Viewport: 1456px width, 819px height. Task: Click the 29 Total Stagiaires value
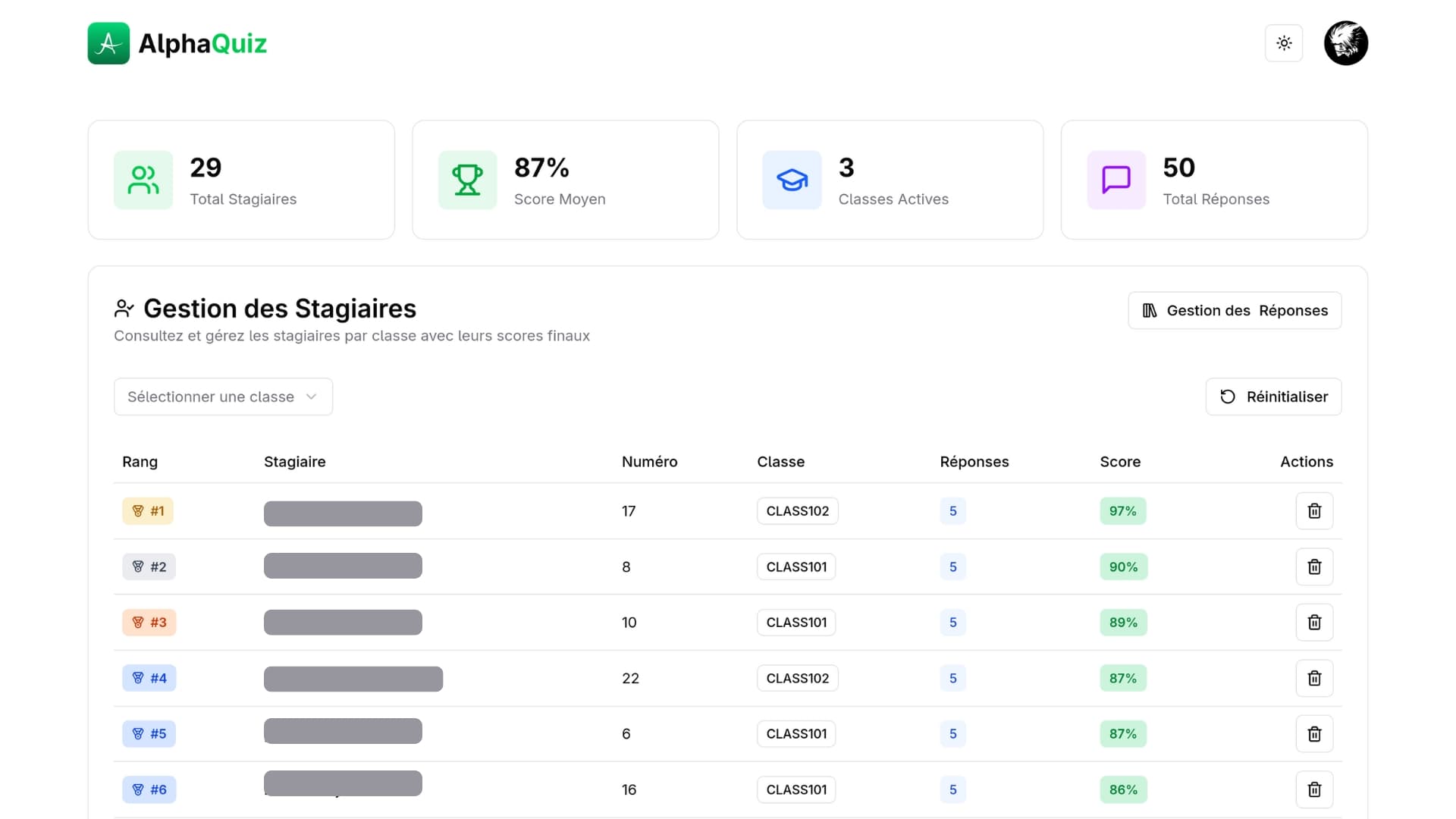tap(206, 168)
